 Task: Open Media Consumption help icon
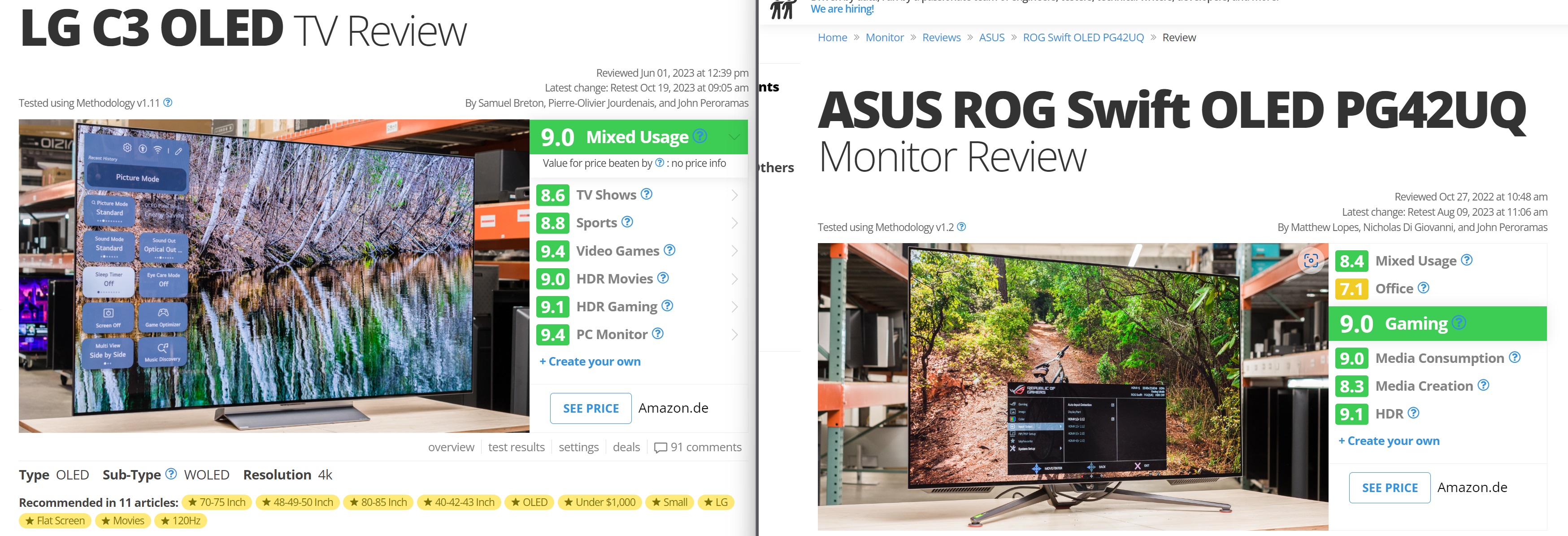[1515, 357]
